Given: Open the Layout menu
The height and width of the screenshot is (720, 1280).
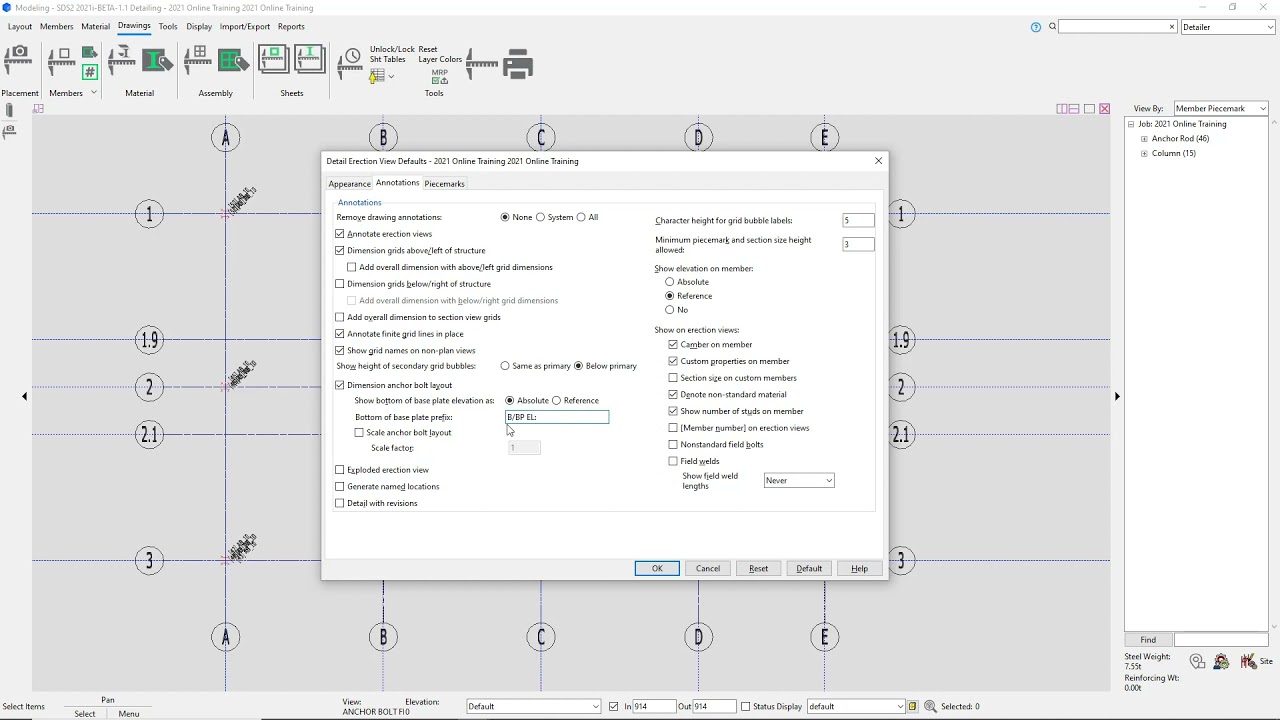Looking at the screenshot, I should click(20, 27).
